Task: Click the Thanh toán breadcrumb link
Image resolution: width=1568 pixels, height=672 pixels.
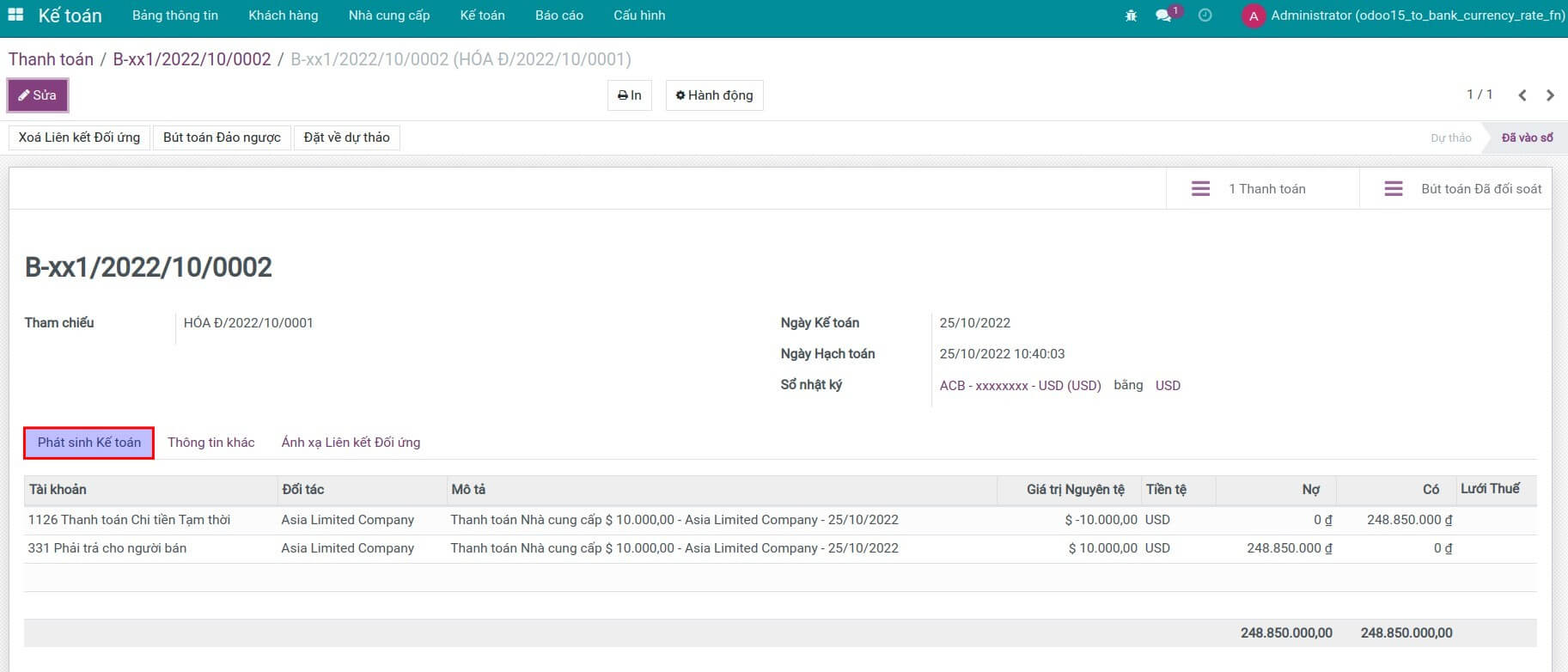Action: (x=51, y=59)
